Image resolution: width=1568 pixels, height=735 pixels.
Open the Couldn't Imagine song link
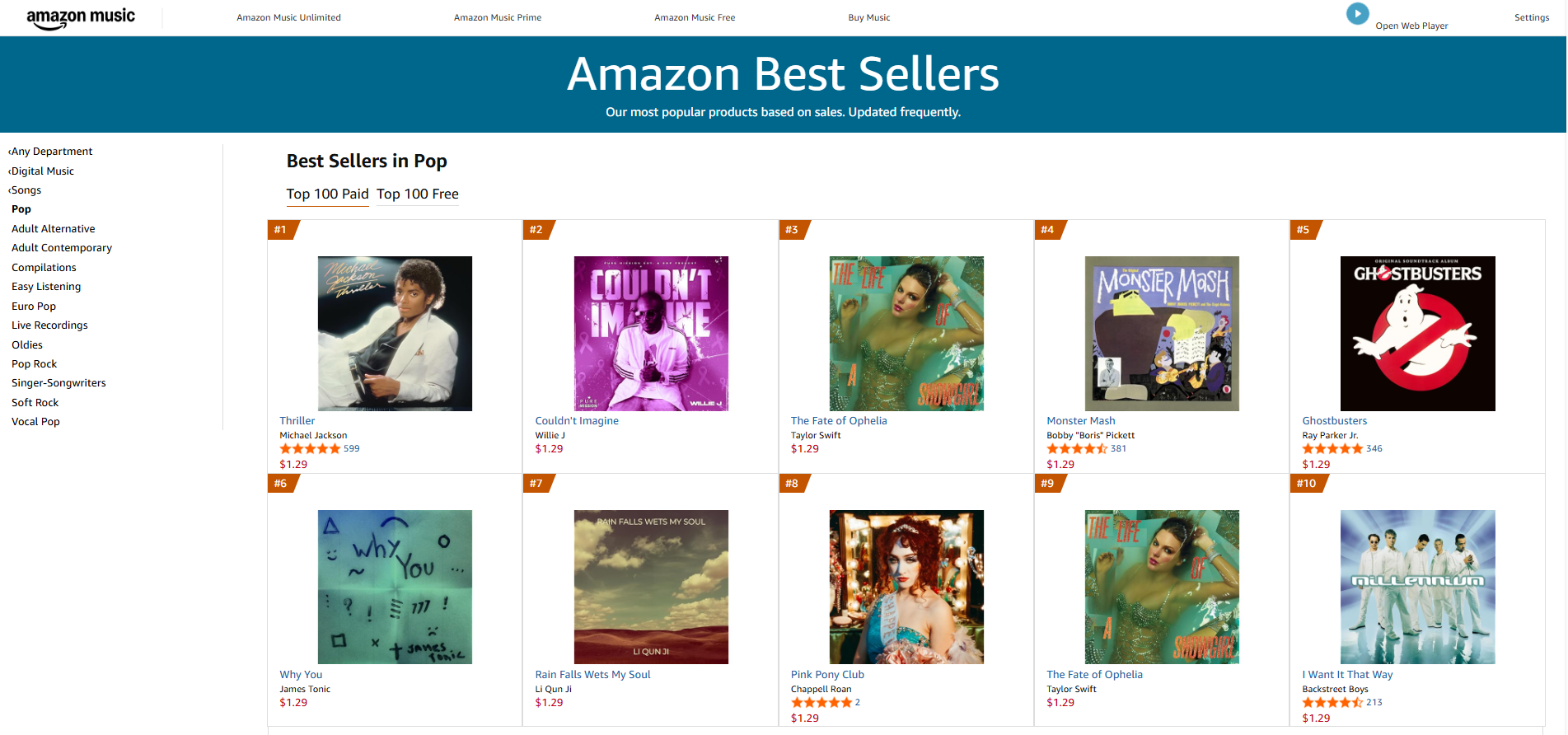[577, 421]
